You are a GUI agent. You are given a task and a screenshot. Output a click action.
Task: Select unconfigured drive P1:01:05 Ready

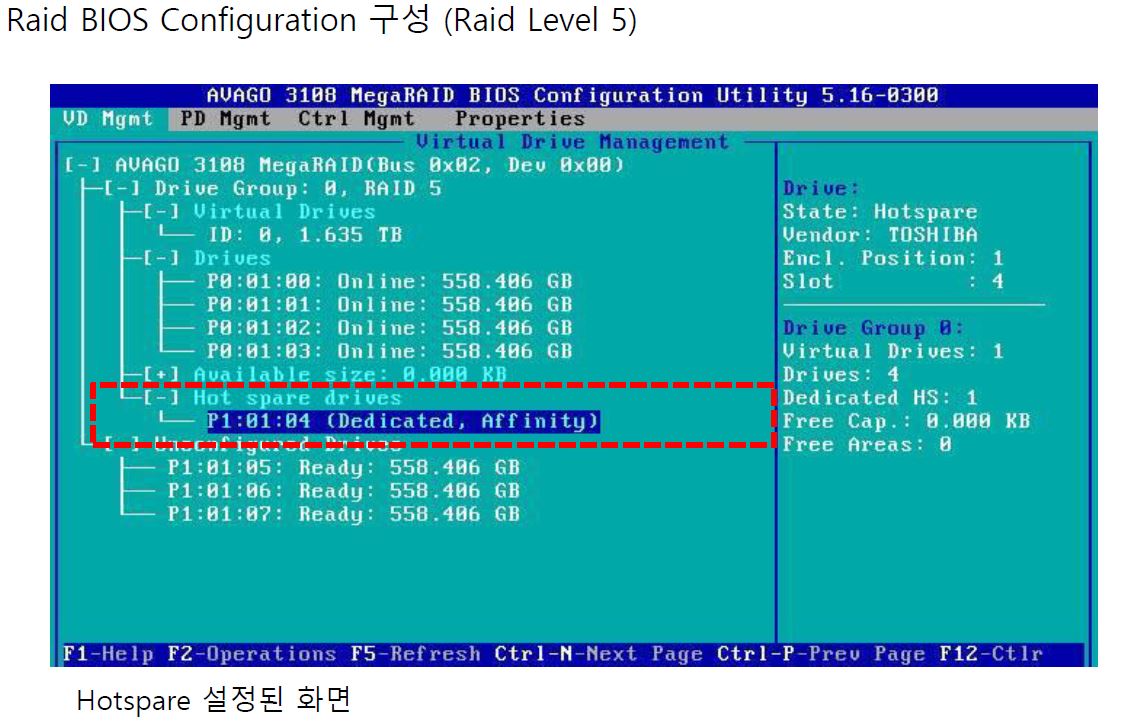point(343,468)
